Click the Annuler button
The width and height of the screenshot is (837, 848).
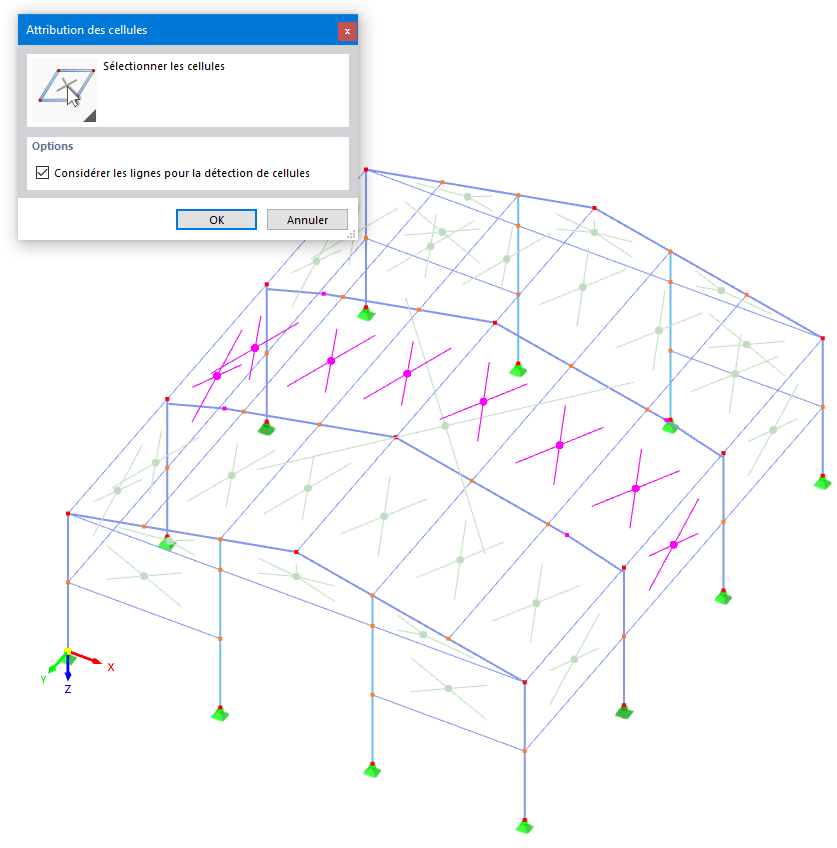point(307,220)
